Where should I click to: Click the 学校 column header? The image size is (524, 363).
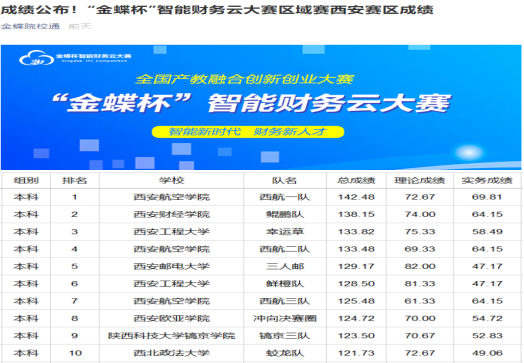tap(171, 180)
